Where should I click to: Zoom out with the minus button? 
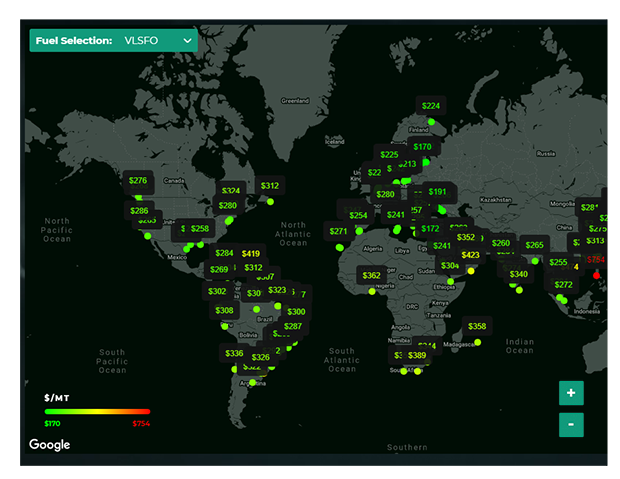pos(571,424)
